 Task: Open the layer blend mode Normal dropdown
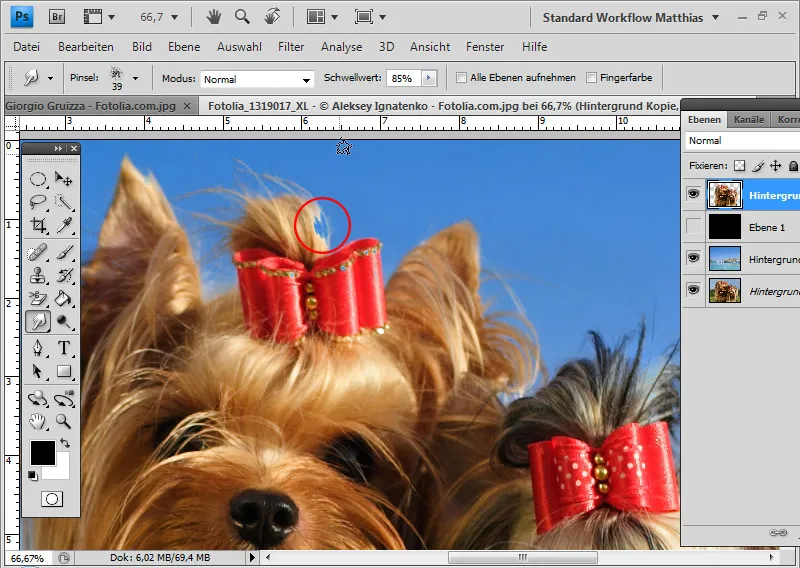coord(742,140)
